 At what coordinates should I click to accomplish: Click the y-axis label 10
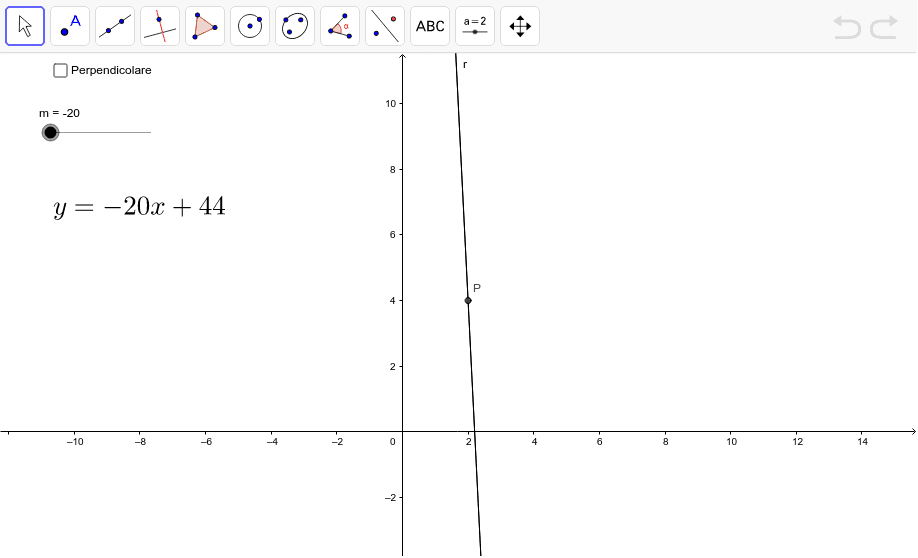pos(391,104)
